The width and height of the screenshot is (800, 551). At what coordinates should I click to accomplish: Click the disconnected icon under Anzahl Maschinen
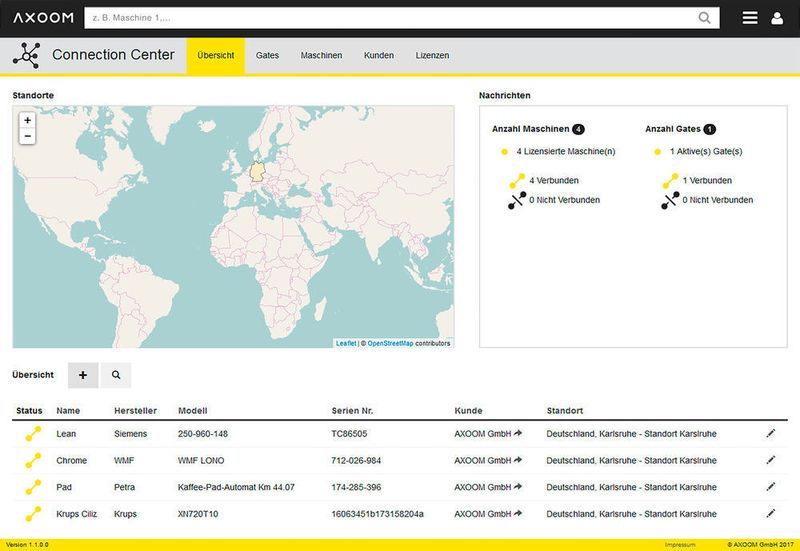tap(517, 200)
